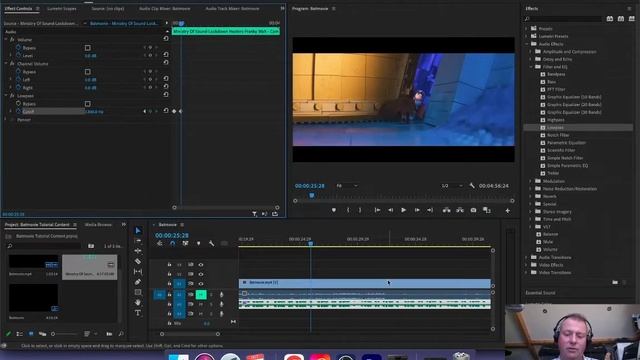
Task: Add marker in program monitor
Action: (334, 210)
